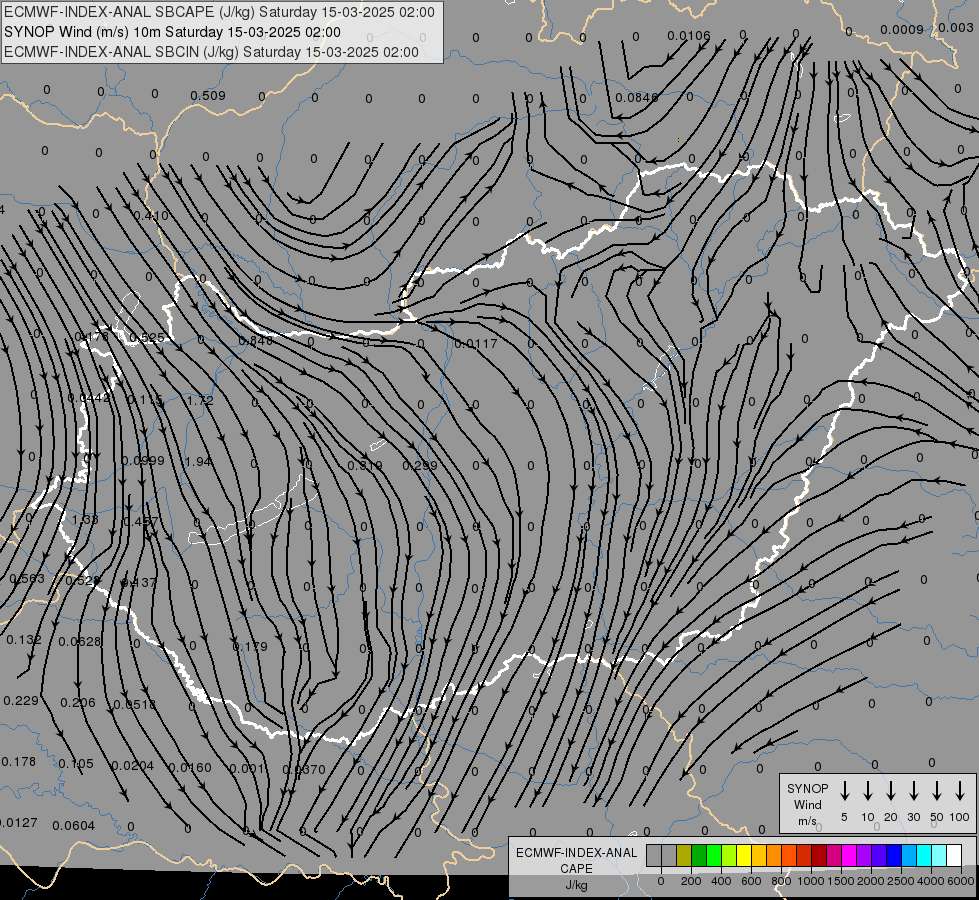Pick the pure yellow CAPE legend swatch
The image size is (979, 900).
(x=744, y=855)
